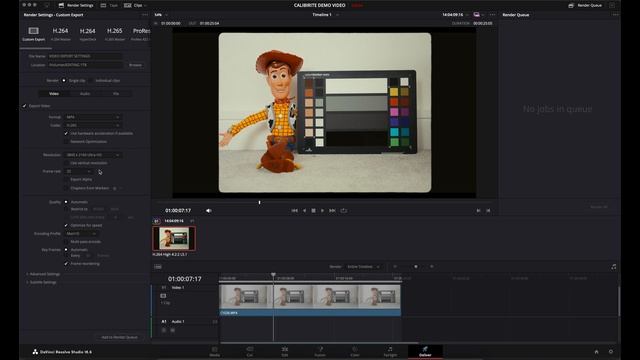The height and width of the screenshot is (360, 640).
Task: Choose the H.264 Master render preset
Action: pyautogui.click(x=60, y=33)
